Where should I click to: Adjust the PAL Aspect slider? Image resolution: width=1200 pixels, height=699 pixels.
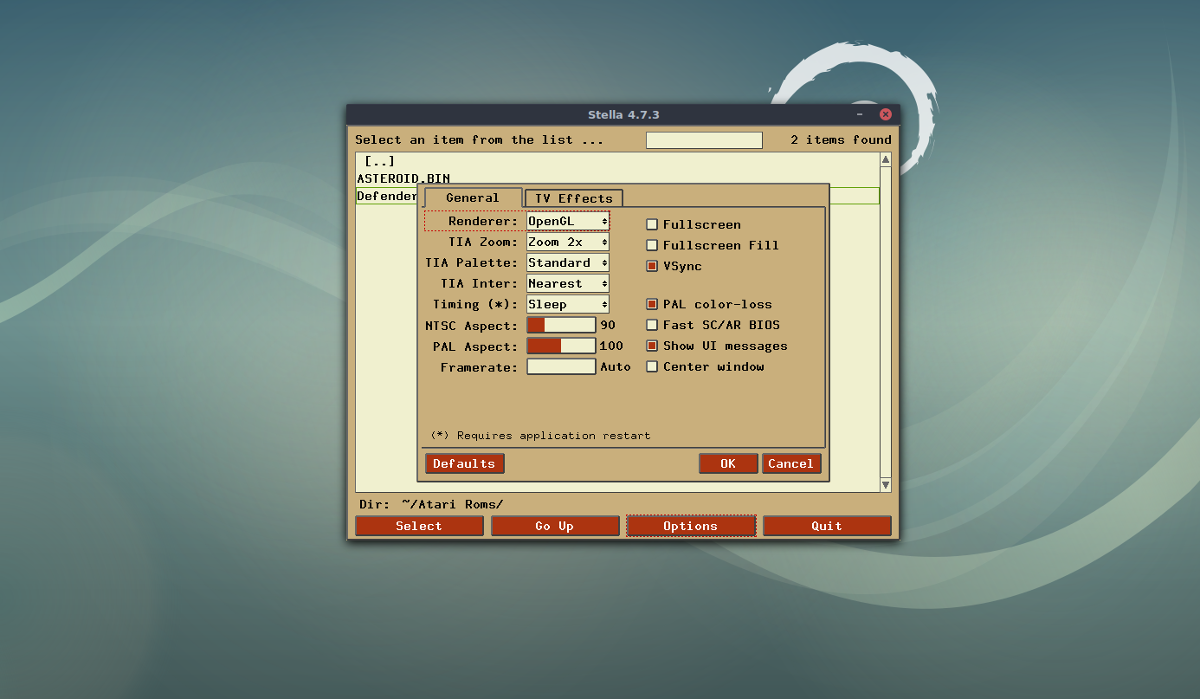[x=561, y=346]
